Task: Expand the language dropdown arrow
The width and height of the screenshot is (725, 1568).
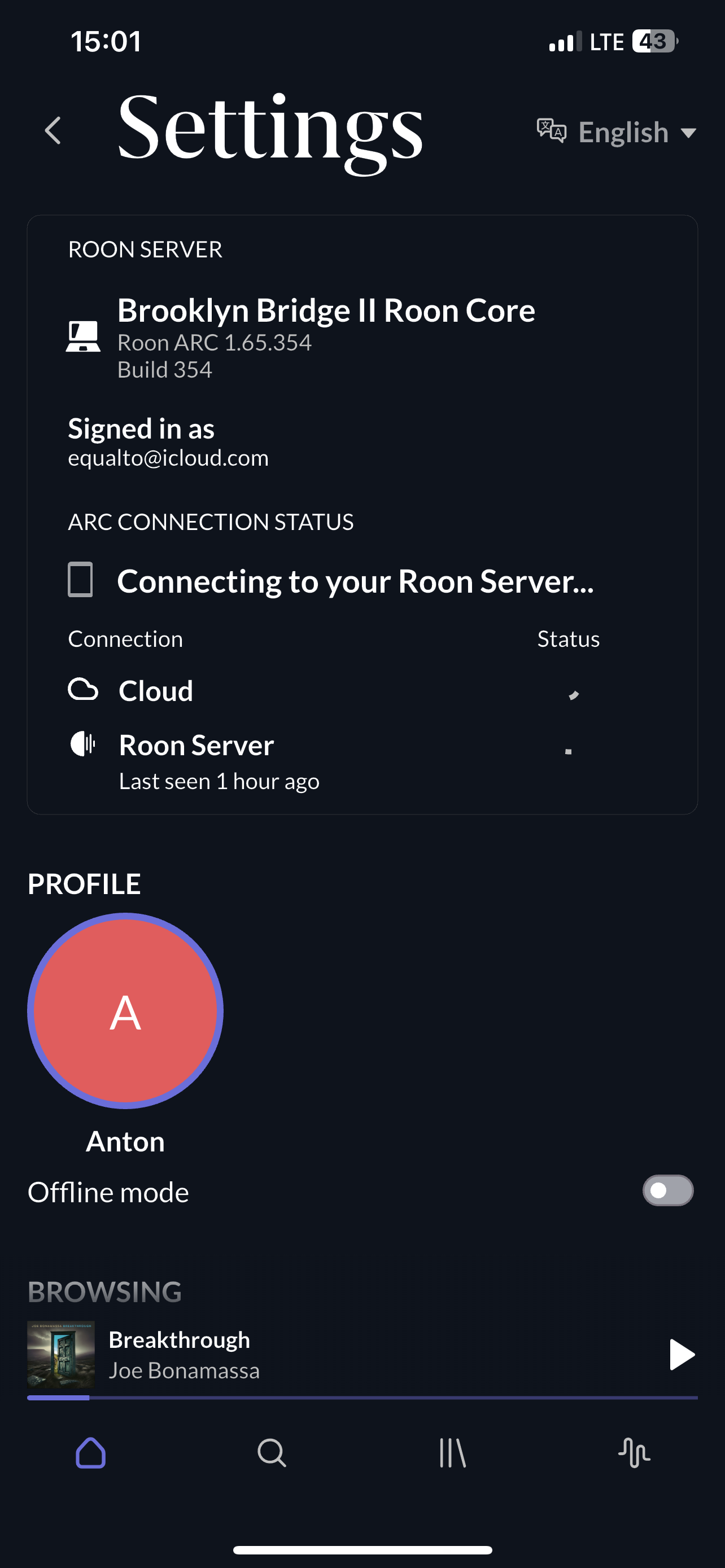Action: [688, 133]
